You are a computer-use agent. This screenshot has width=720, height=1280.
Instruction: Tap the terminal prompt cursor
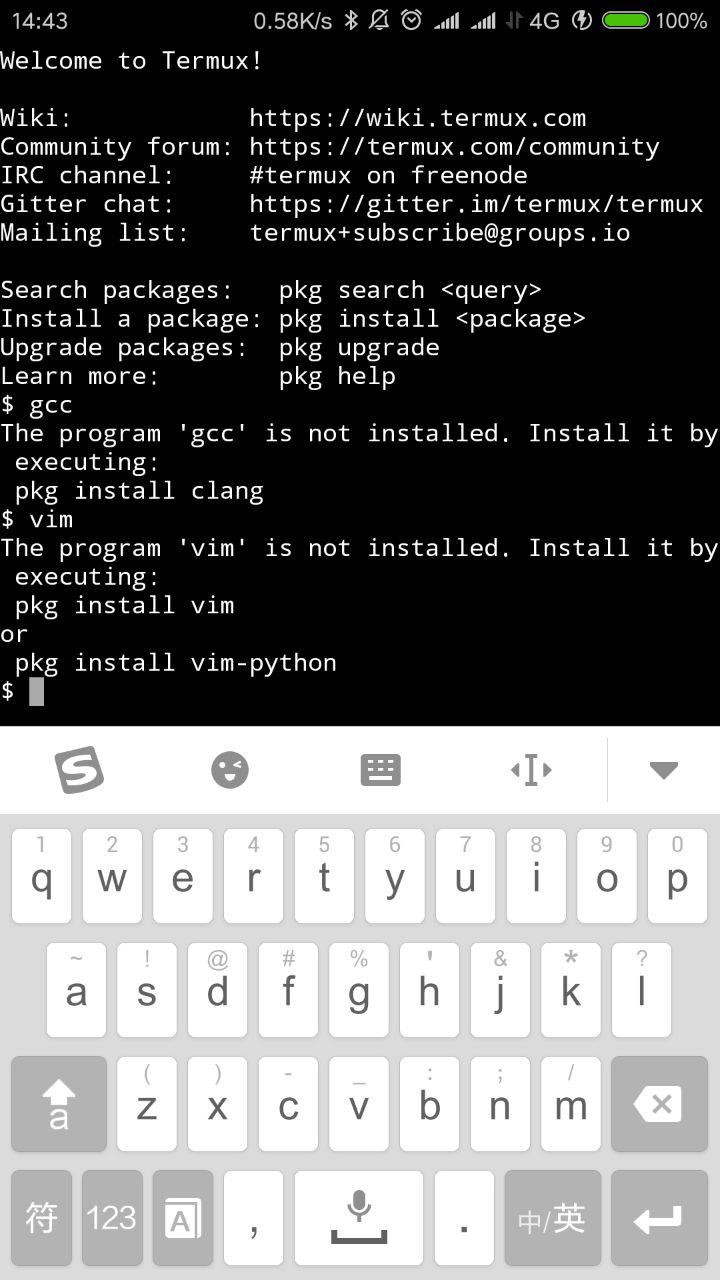[37, 691]
